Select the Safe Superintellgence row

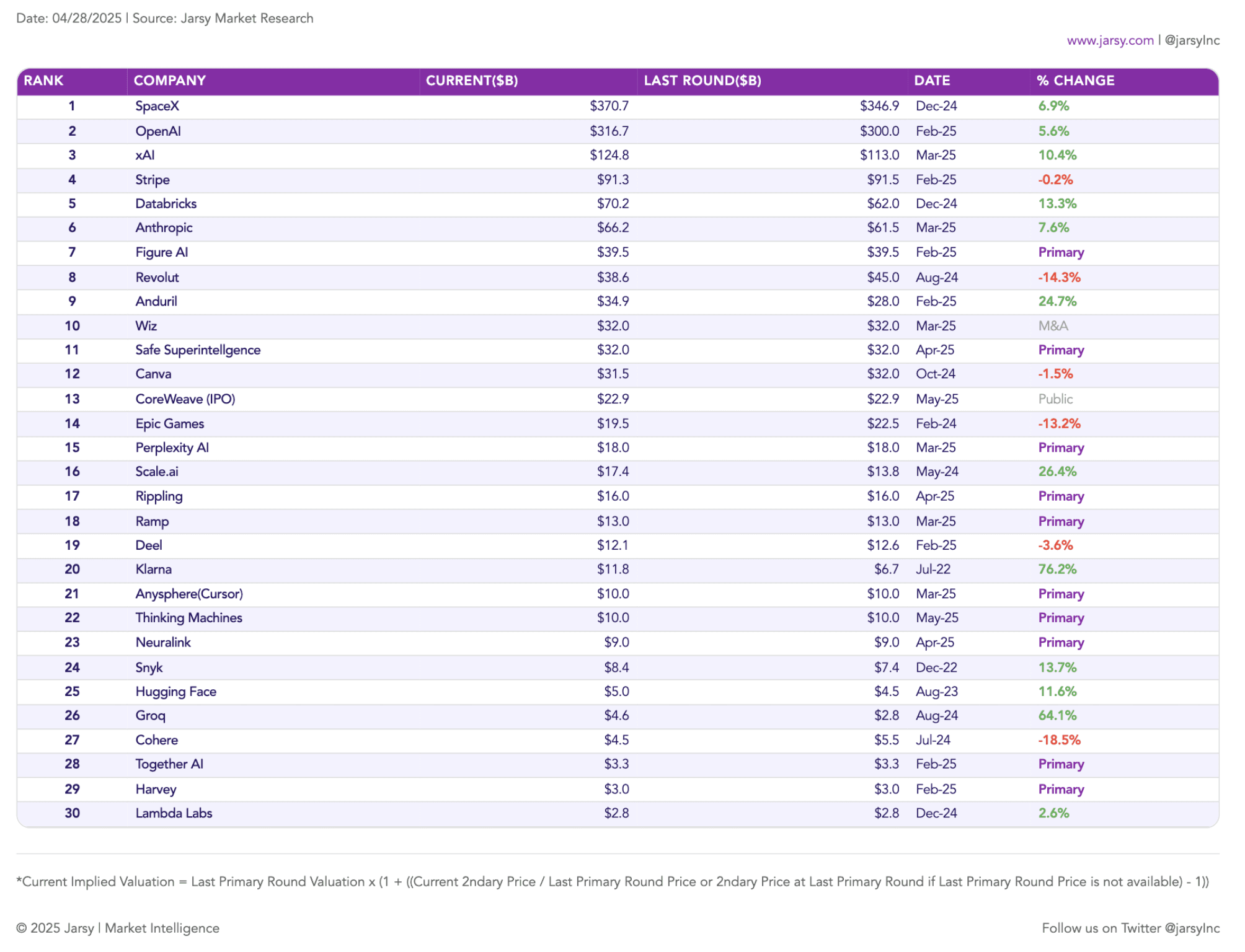coord(618,350)
